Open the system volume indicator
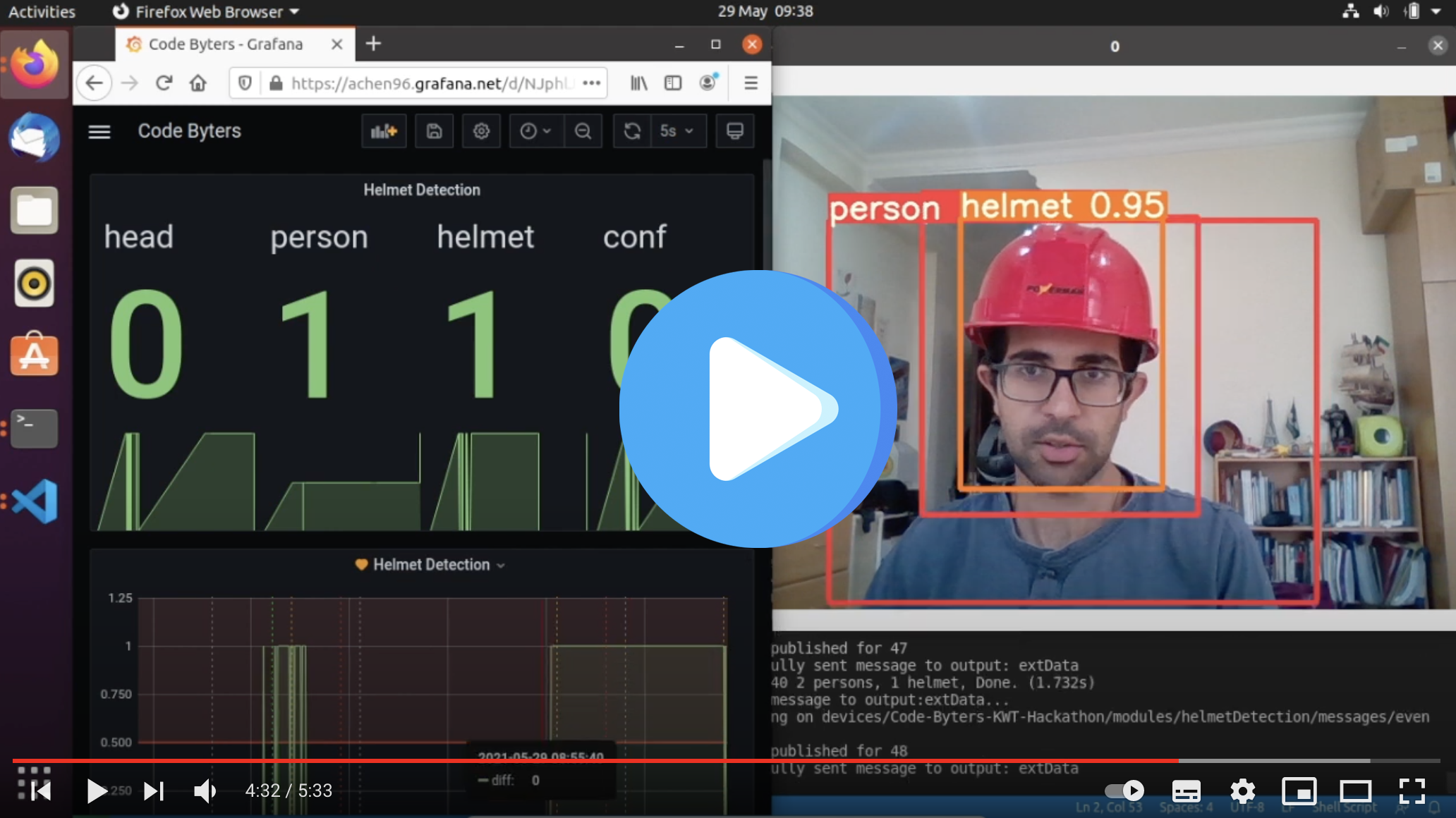The width and height of the screenshot is (1456, 818). (x=1381, y=11)
